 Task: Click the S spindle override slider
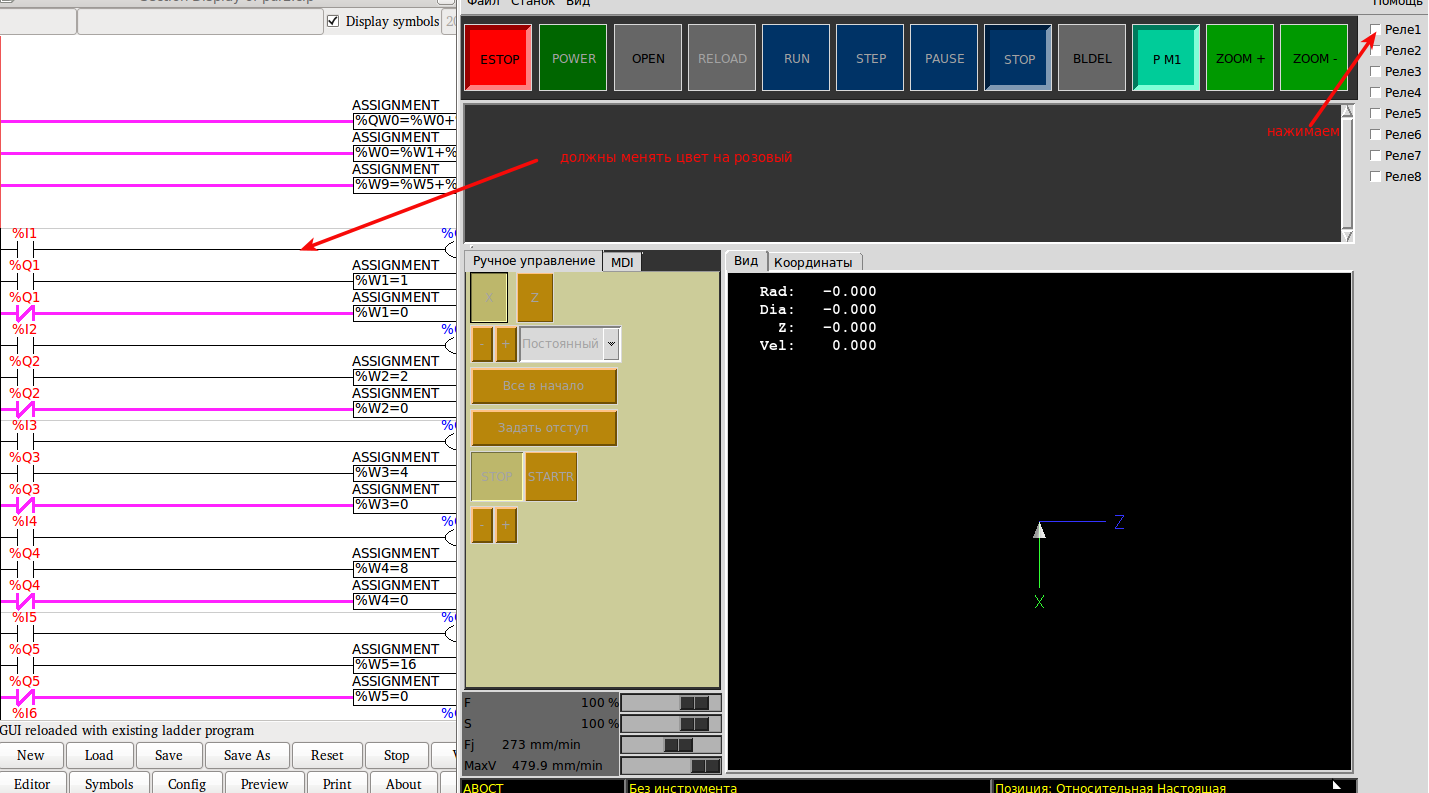[x=671, y=724]
